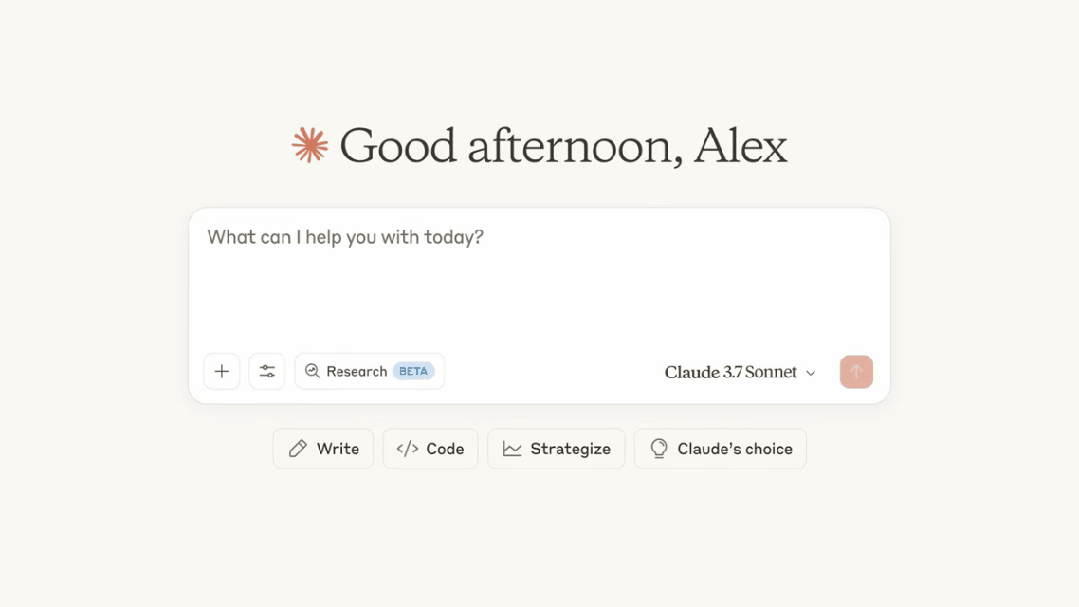
Task: Toggle the Research mode button
Action: click(x=370, y=372)
